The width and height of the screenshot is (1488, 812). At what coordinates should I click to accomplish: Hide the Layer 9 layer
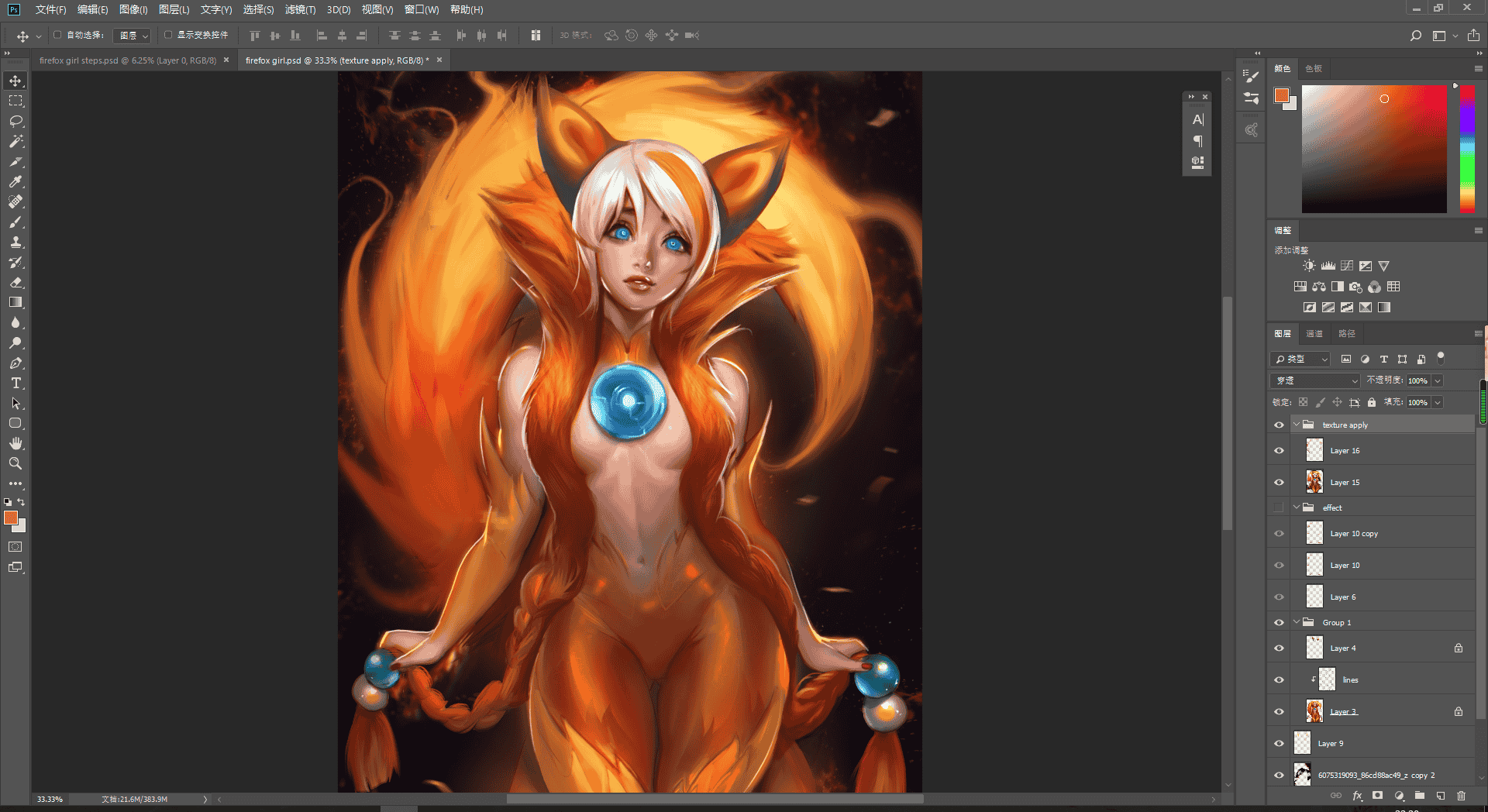[x=1279, y=744]
